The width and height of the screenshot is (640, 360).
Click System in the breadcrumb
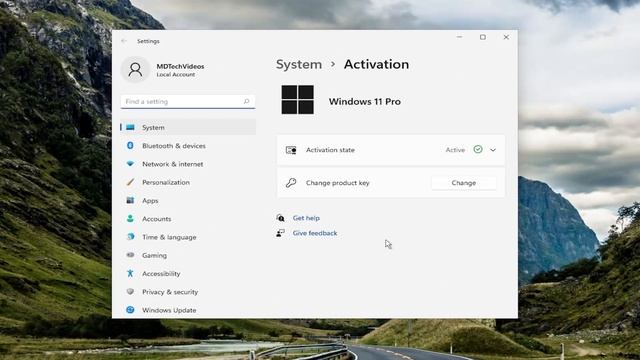pyautogui.click(x=299, y=64)
